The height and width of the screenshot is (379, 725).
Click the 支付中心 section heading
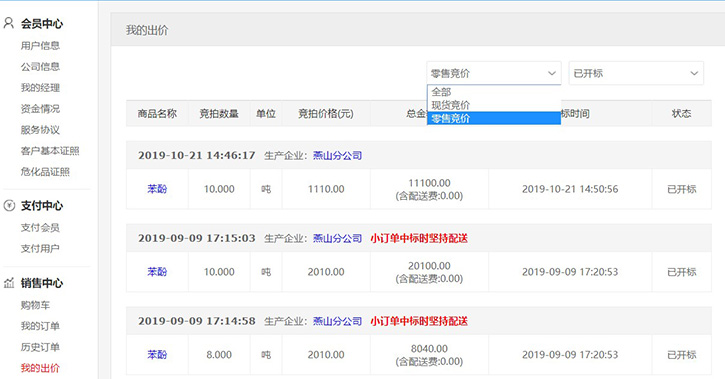pyautogui.click(x=42, y=206)
